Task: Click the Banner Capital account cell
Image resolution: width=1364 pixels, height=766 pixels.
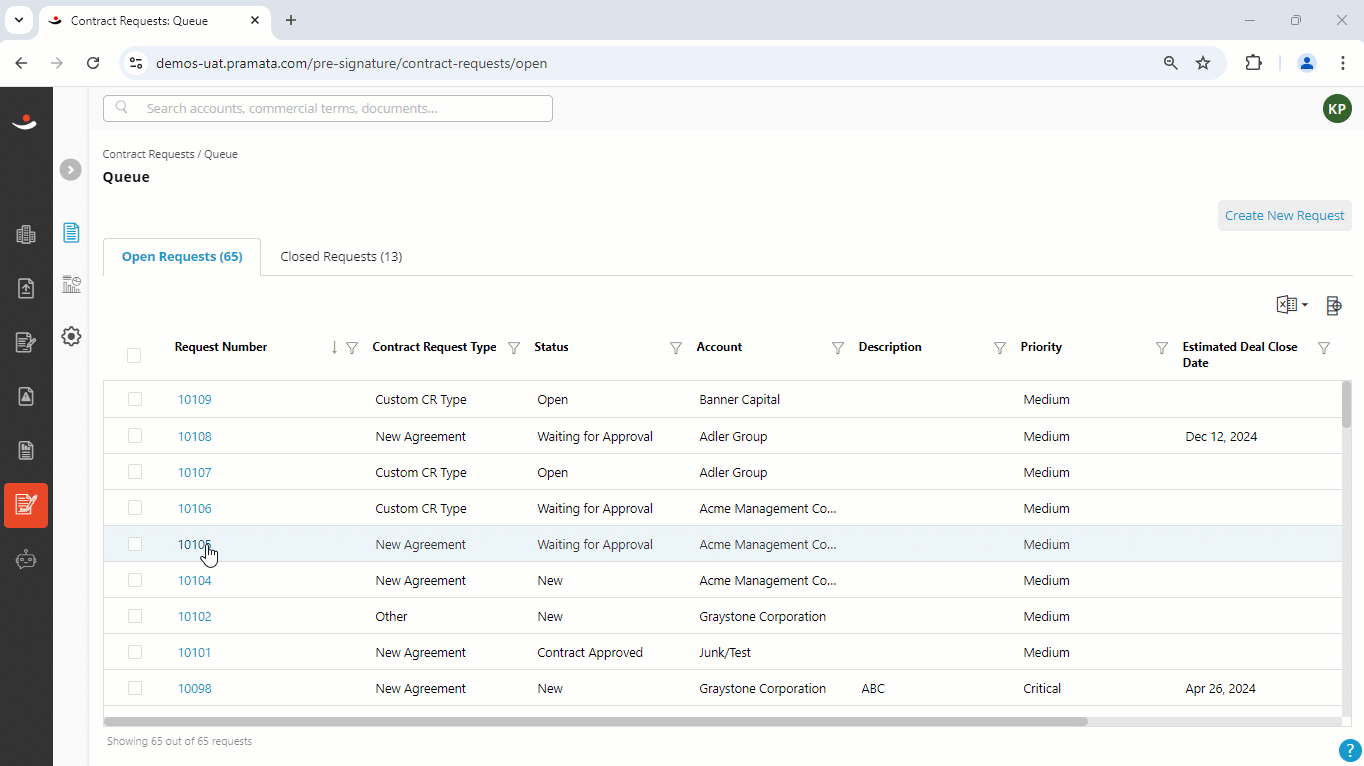Action: (740, 400)
